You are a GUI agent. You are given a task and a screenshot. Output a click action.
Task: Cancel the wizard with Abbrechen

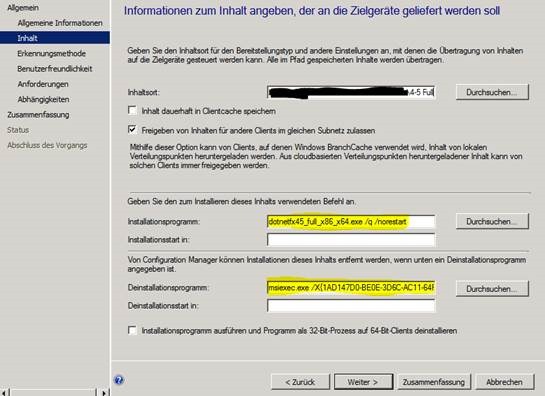pyautogui.click(x=504, y=382)
